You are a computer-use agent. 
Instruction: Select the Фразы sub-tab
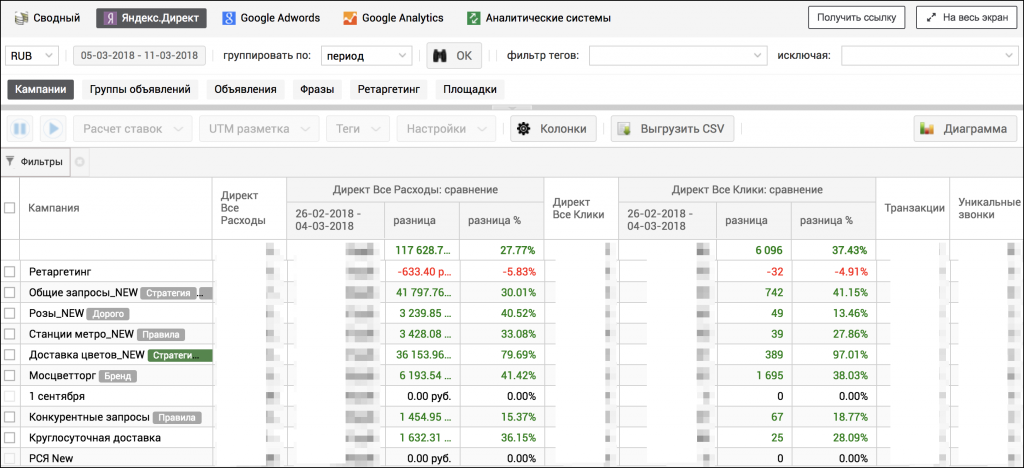pyautogui.click(x=317, y=89)
